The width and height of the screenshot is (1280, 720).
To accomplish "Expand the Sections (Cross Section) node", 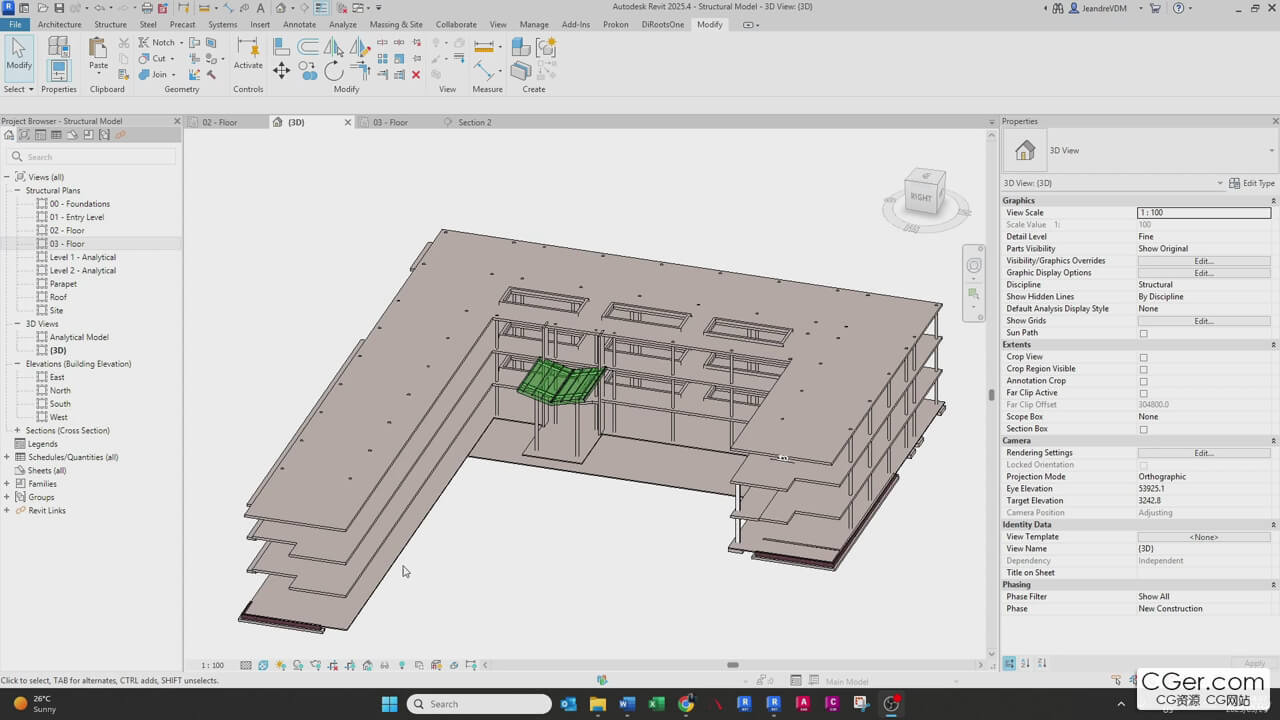I will 17,431.
